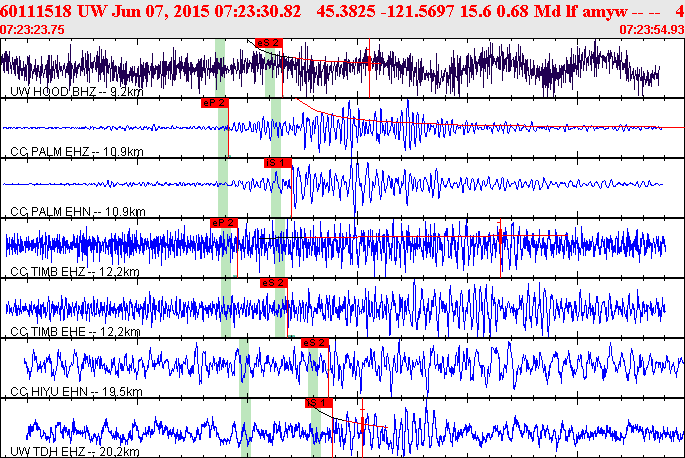
Task: Click the longitude value -121.5697
Action: tap(417, 11)
